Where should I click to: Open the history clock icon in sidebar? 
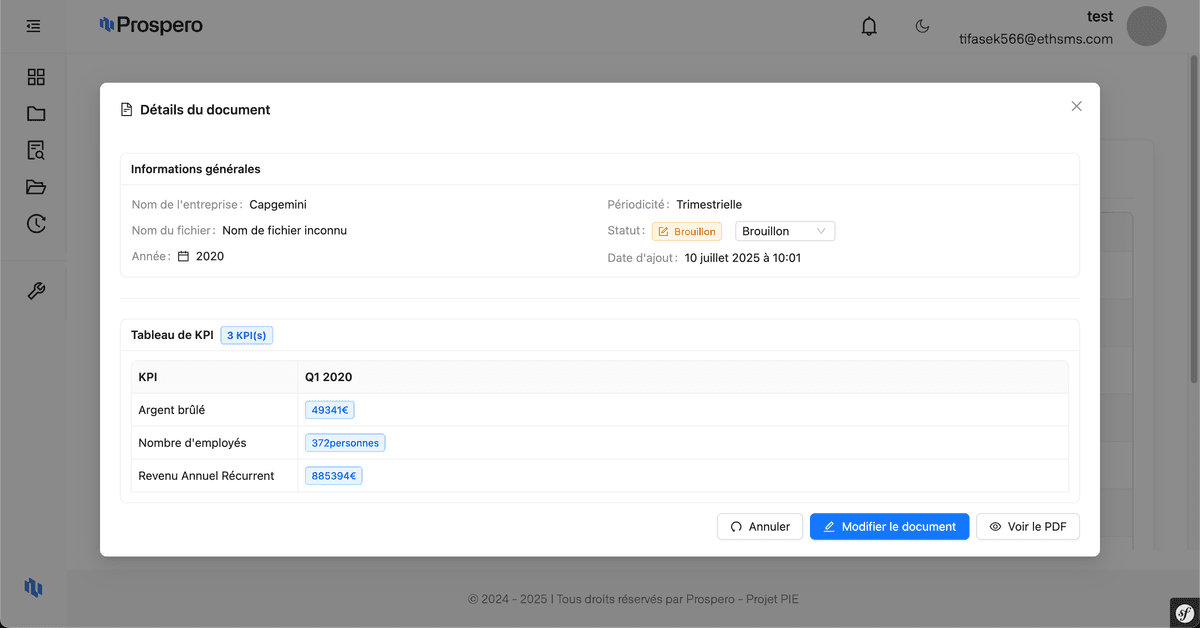(x=36, y=224)
